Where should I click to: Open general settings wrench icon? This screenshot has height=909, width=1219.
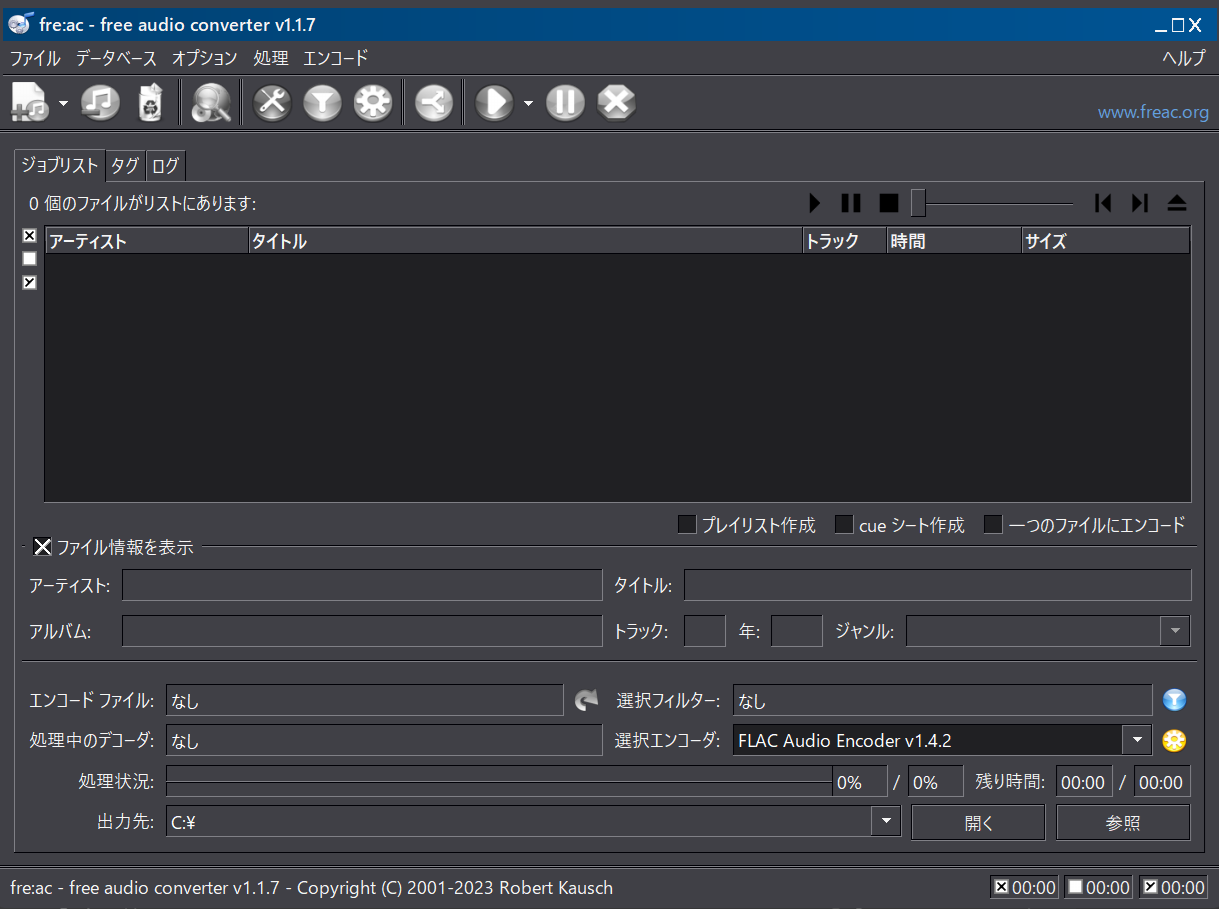coord(272,103)
